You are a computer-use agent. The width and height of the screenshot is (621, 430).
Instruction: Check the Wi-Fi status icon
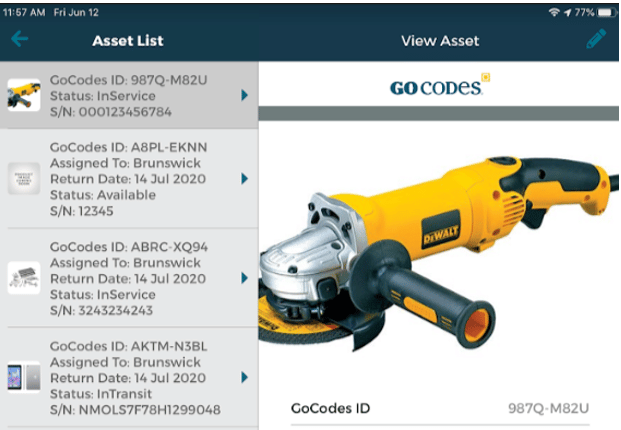[554, 13]
